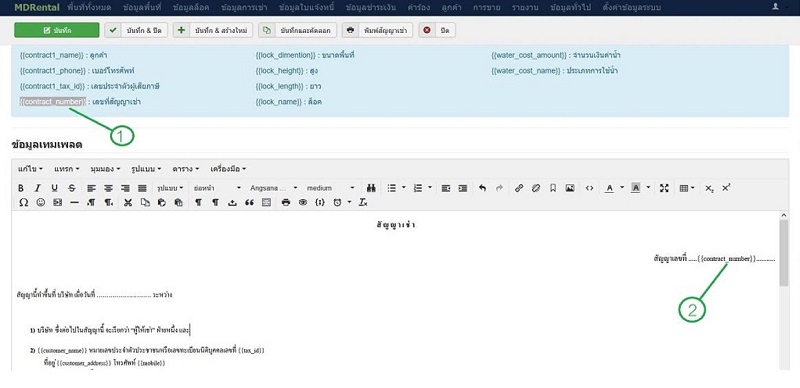Insert an image into the template
This screenshot has height=388, width=800.
click(x=570, y=188)
